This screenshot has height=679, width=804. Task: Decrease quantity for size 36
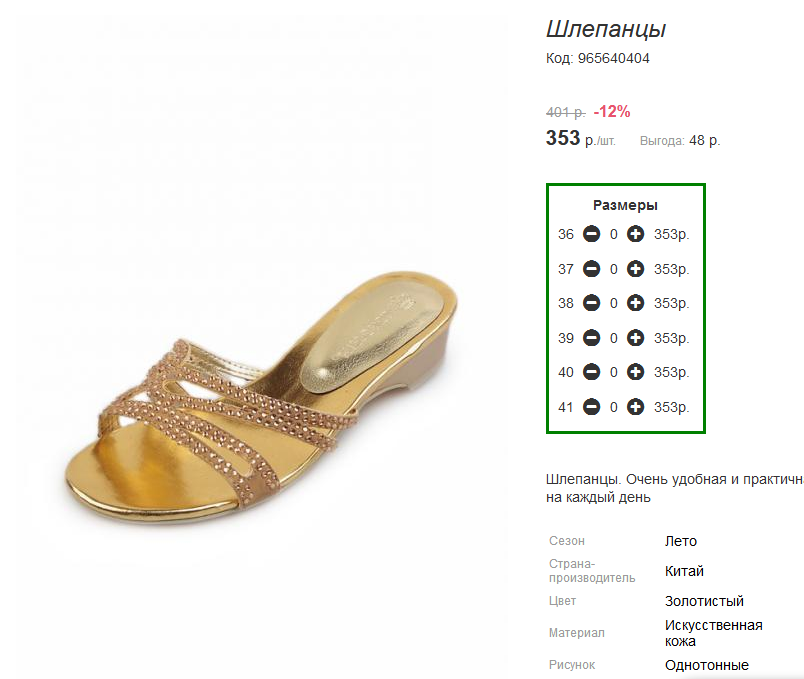point(591,234)
